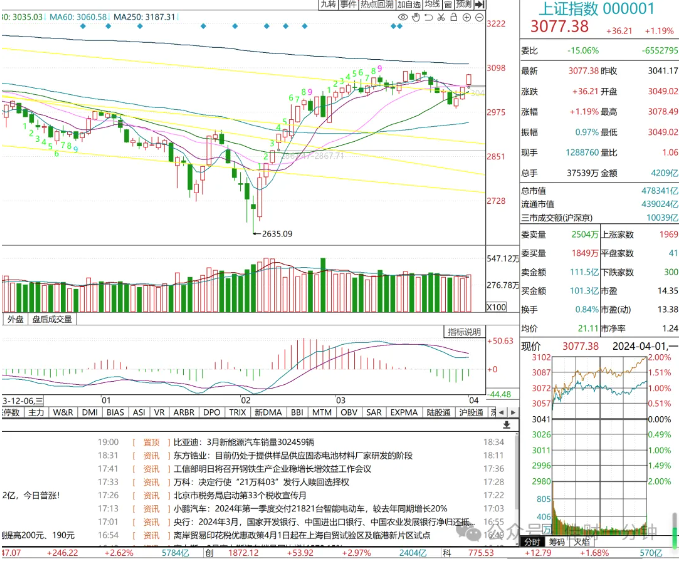Select the TRIX indicator tab

pos(238,412)
